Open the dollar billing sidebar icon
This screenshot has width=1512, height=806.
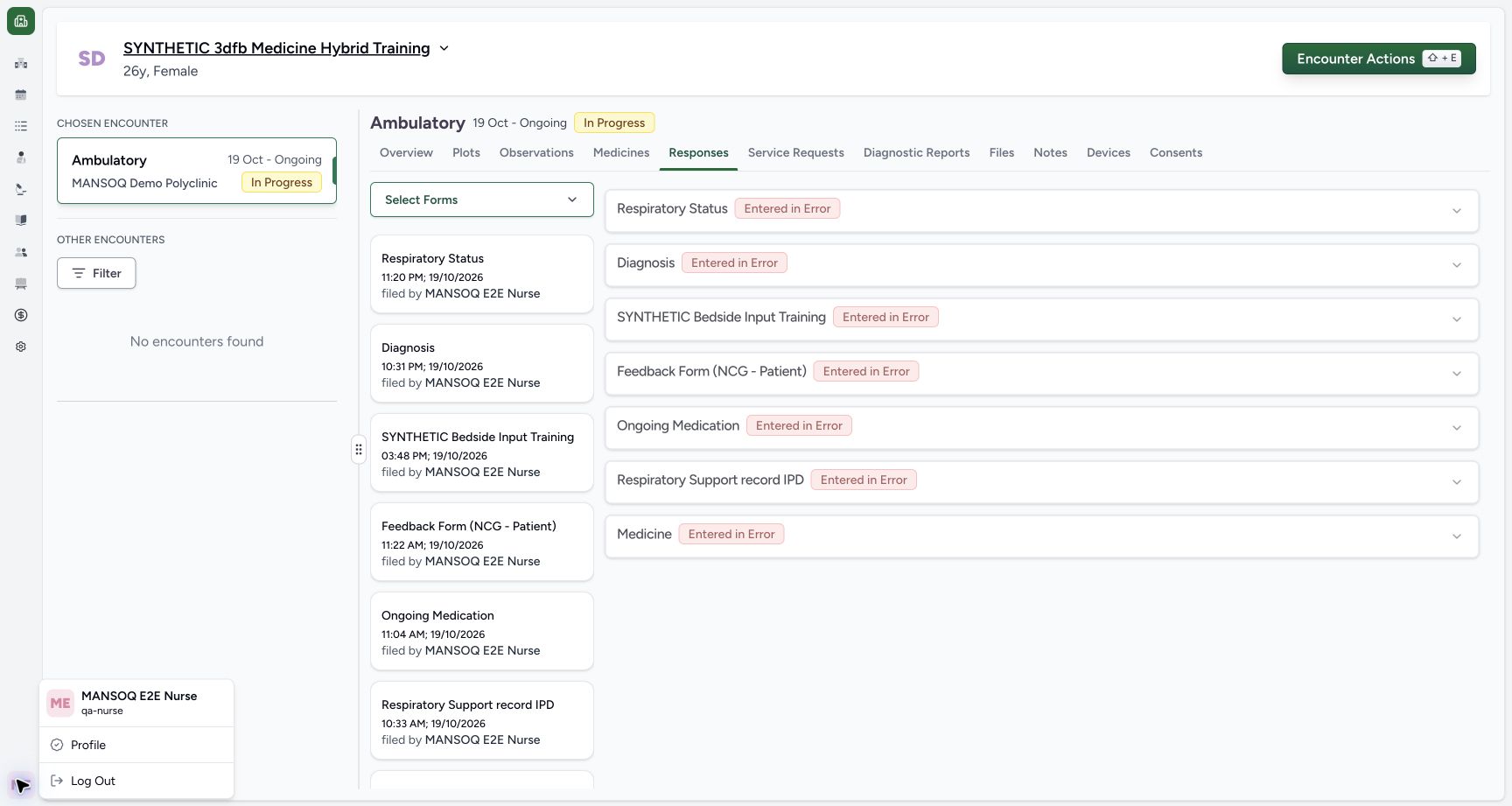click(21, 315)
